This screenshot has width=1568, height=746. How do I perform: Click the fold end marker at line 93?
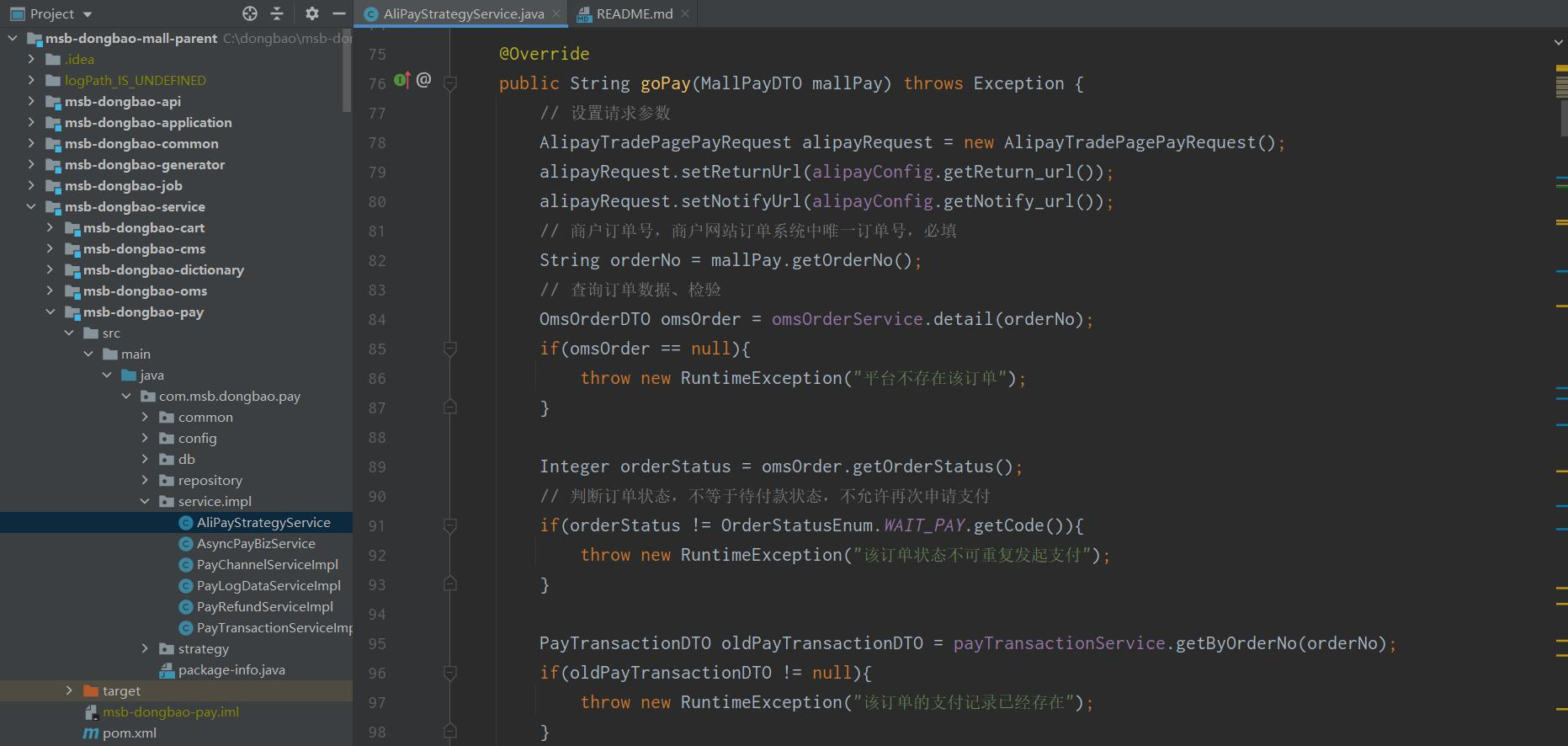click(x=450, y=584)
